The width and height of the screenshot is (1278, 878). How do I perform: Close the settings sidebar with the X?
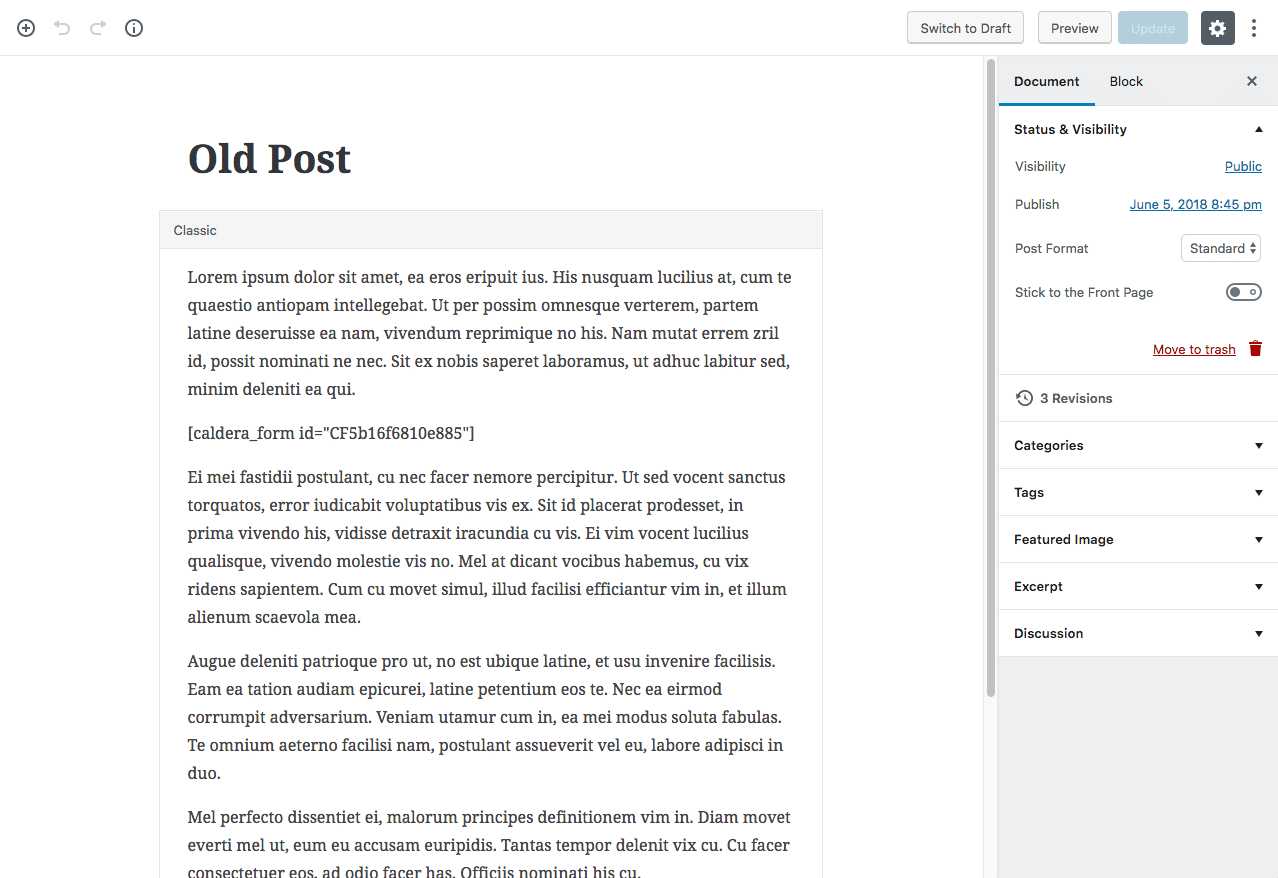[x=1252, y=81]
